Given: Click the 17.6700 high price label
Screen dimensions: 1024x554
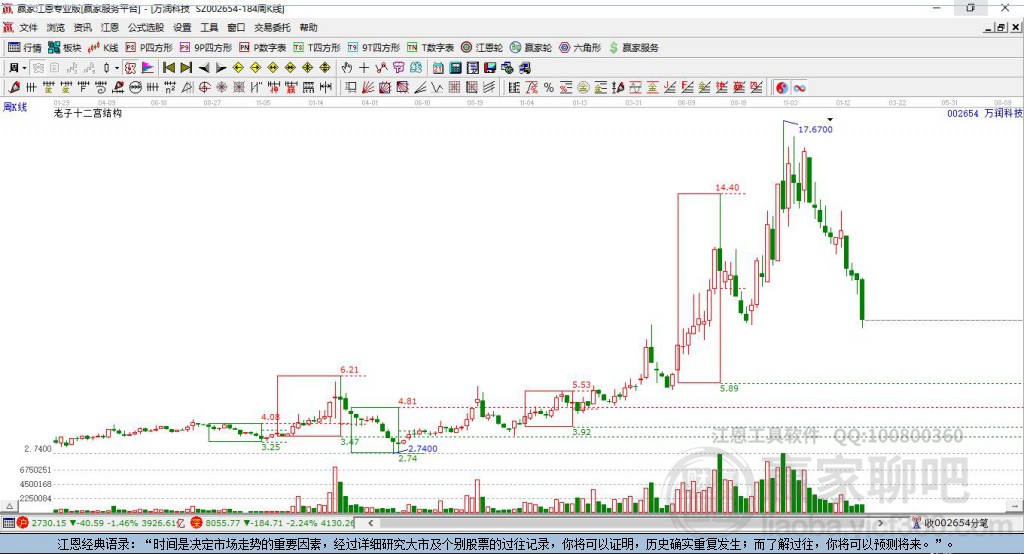Looking at the screenshot, I should click(815, 129).
